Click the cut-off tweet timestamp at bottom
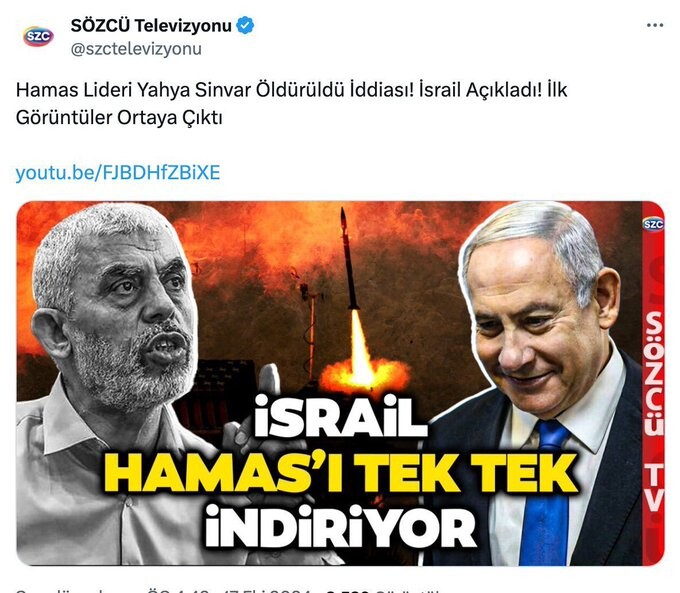The height and width of the screenshot is (593, 680). tap(230, 590)
